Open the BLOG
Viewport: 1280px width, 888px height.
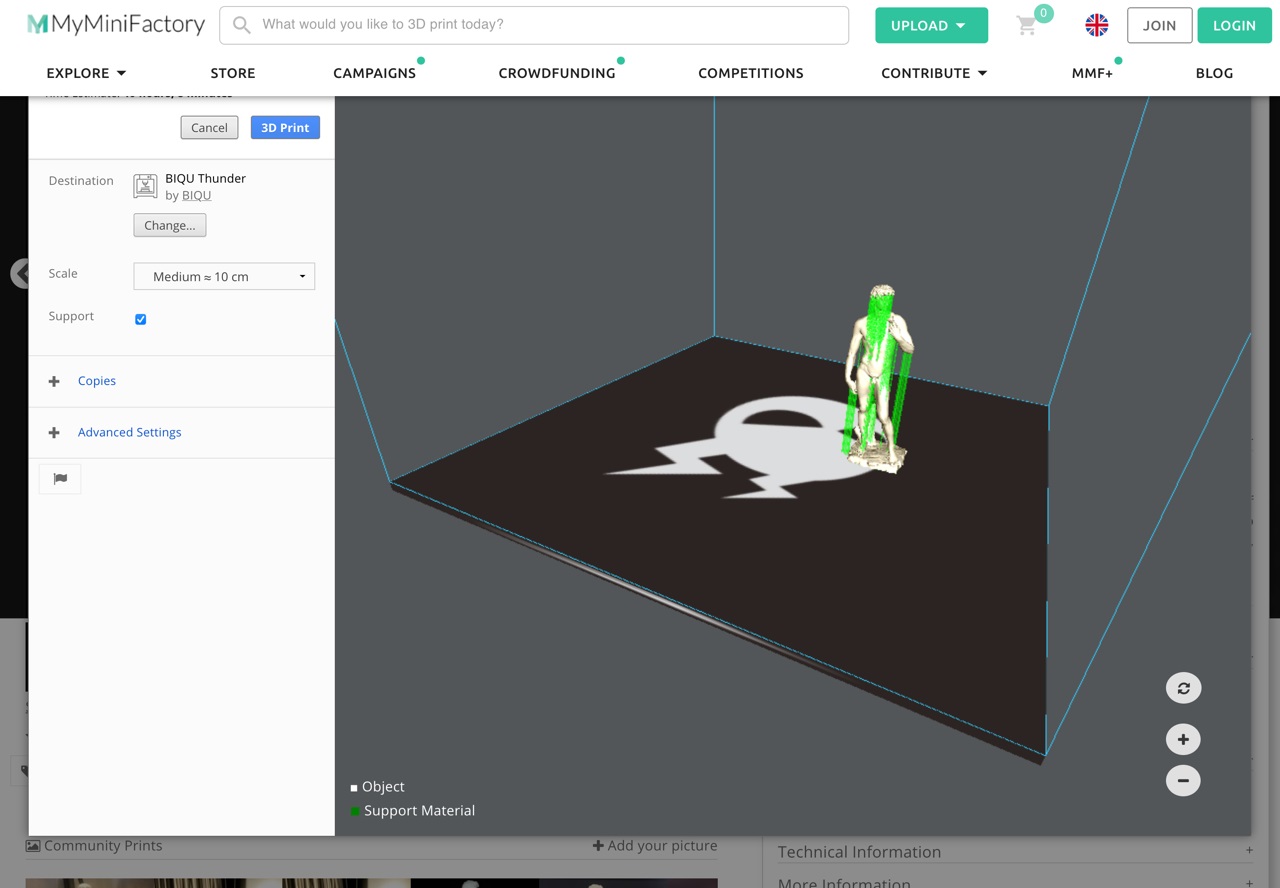point(1214,73)
